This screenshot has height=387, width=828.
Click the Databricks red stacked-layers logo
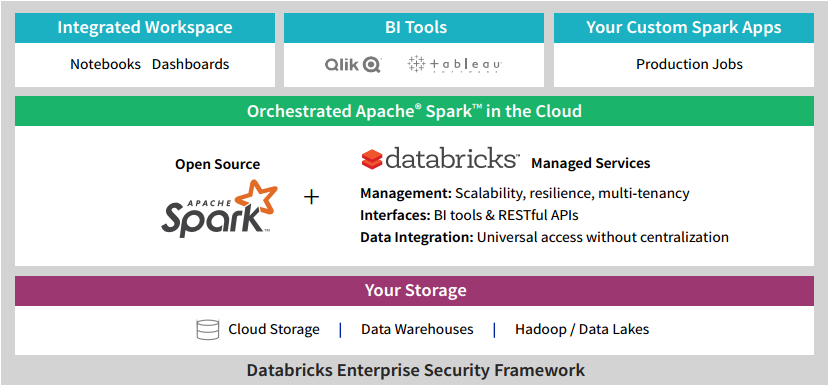[x=372, y=159]
